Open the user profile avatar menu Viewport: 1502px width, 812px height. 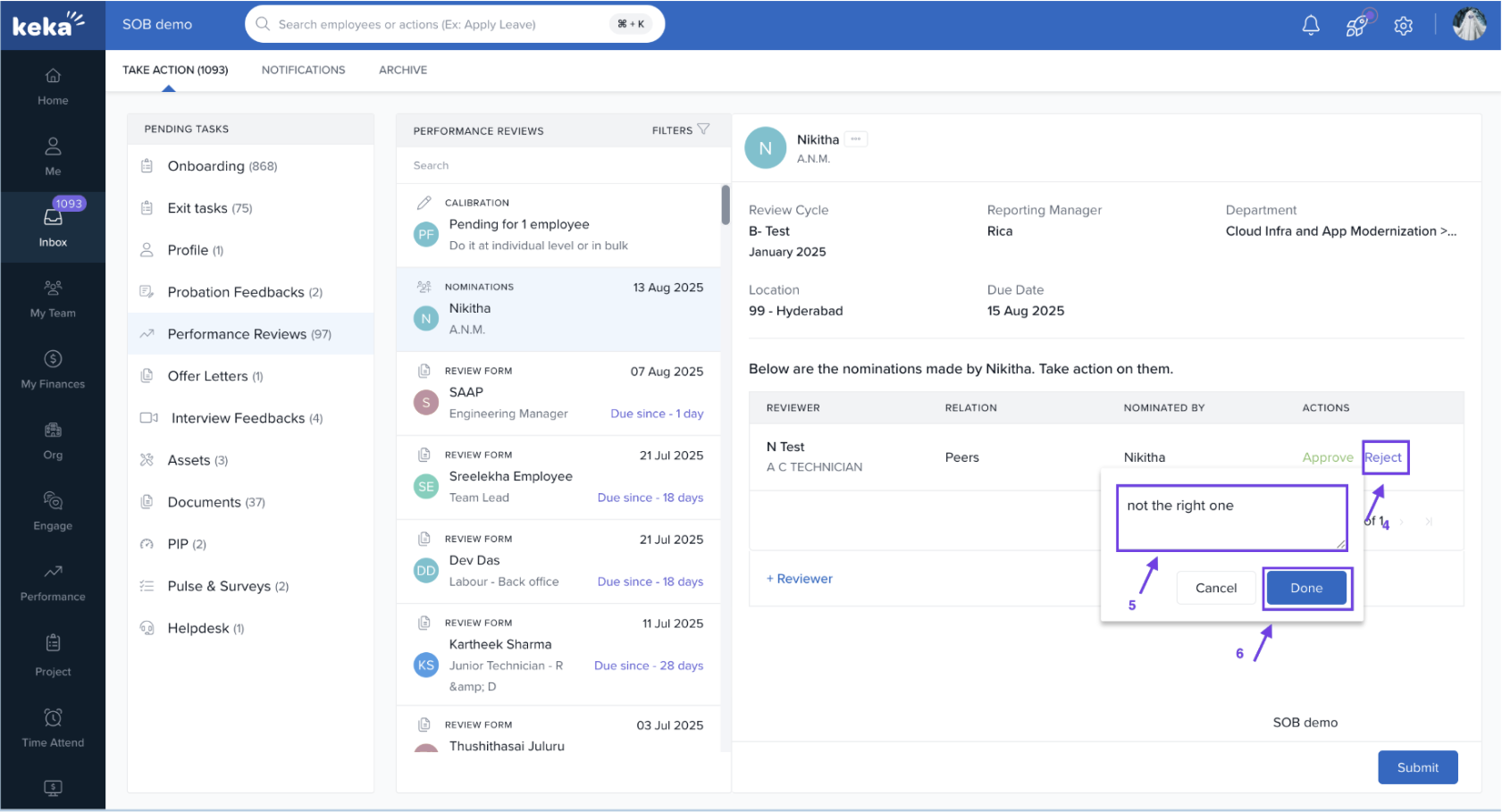(x=1469, y=25)
